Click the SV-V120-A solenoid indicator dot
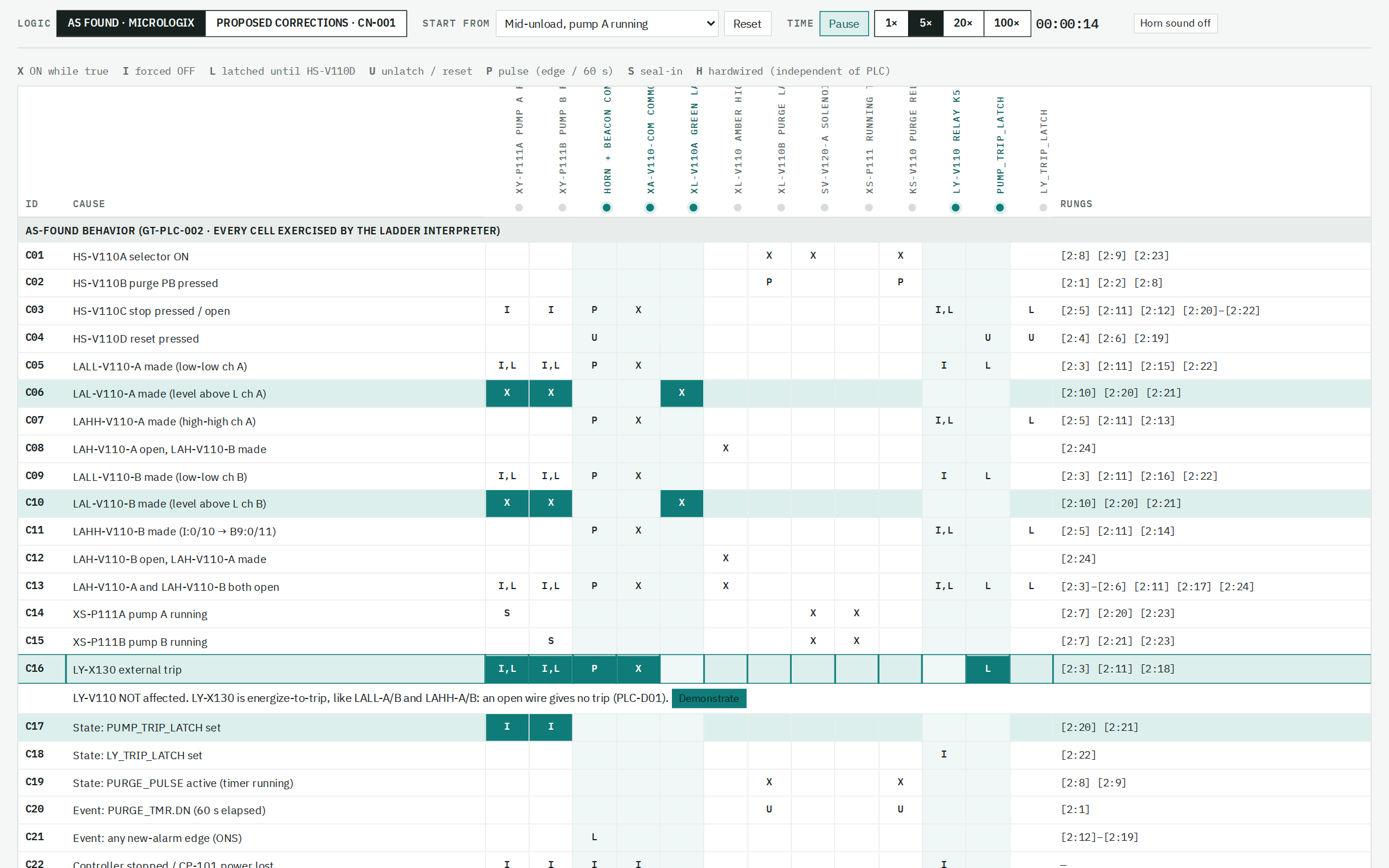This screenshot has width=1389, height=868. (825, 208)
